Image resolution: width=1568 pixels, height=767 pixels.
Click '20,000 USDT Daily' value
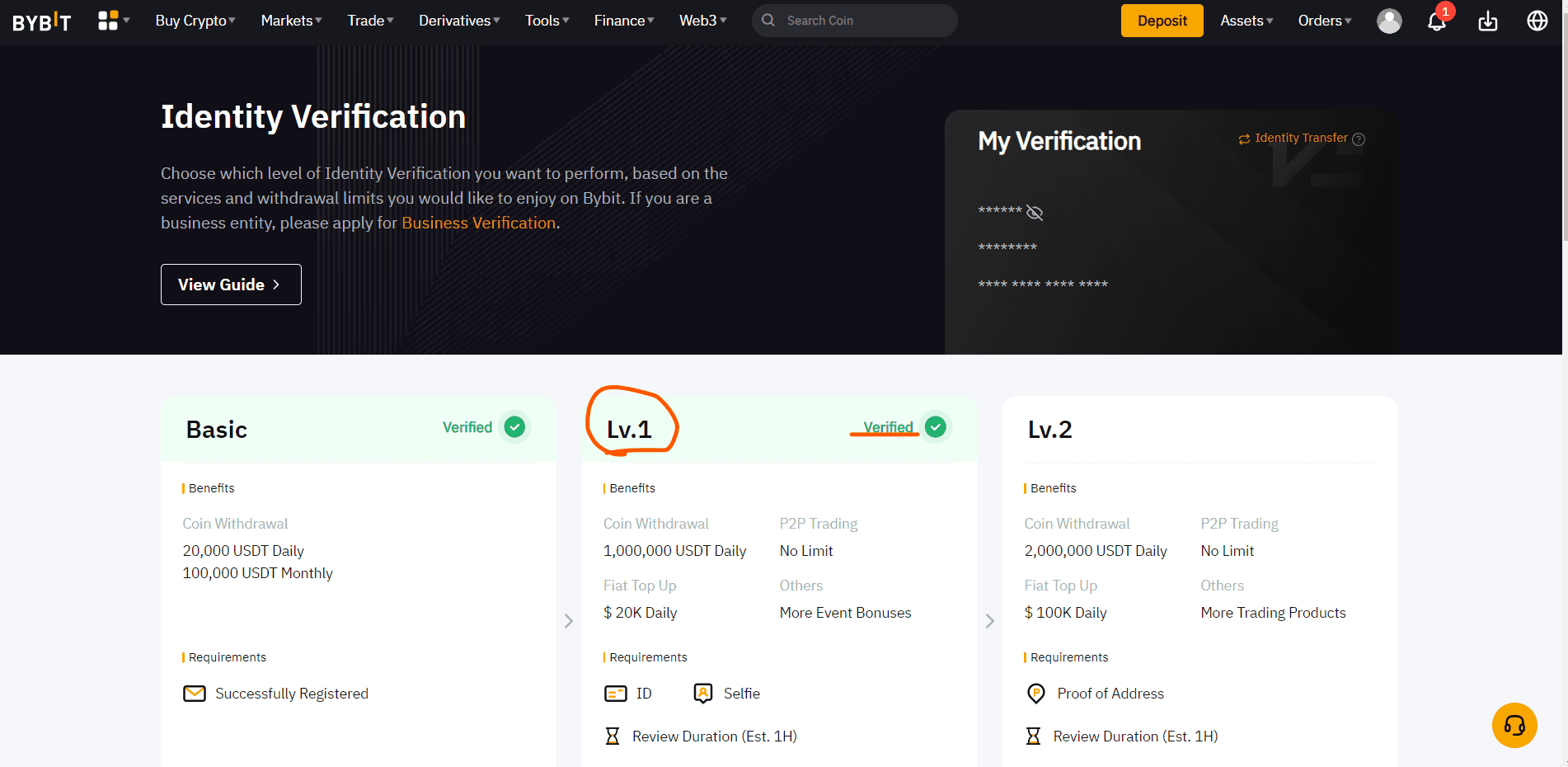243,551
